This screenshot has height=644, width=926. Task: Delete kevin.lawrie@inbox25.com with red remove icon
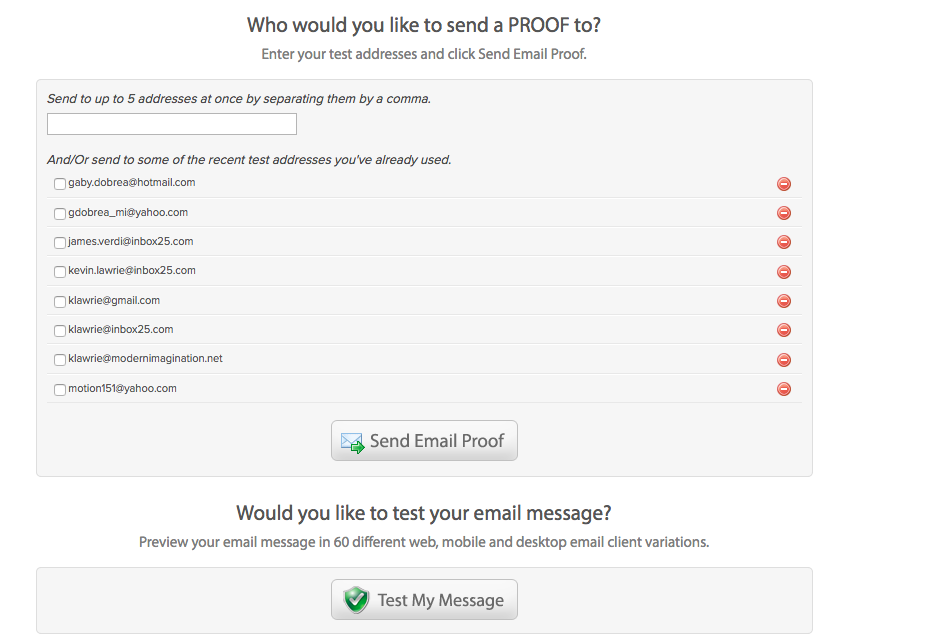pyautogui.click(x=784, y=272)
